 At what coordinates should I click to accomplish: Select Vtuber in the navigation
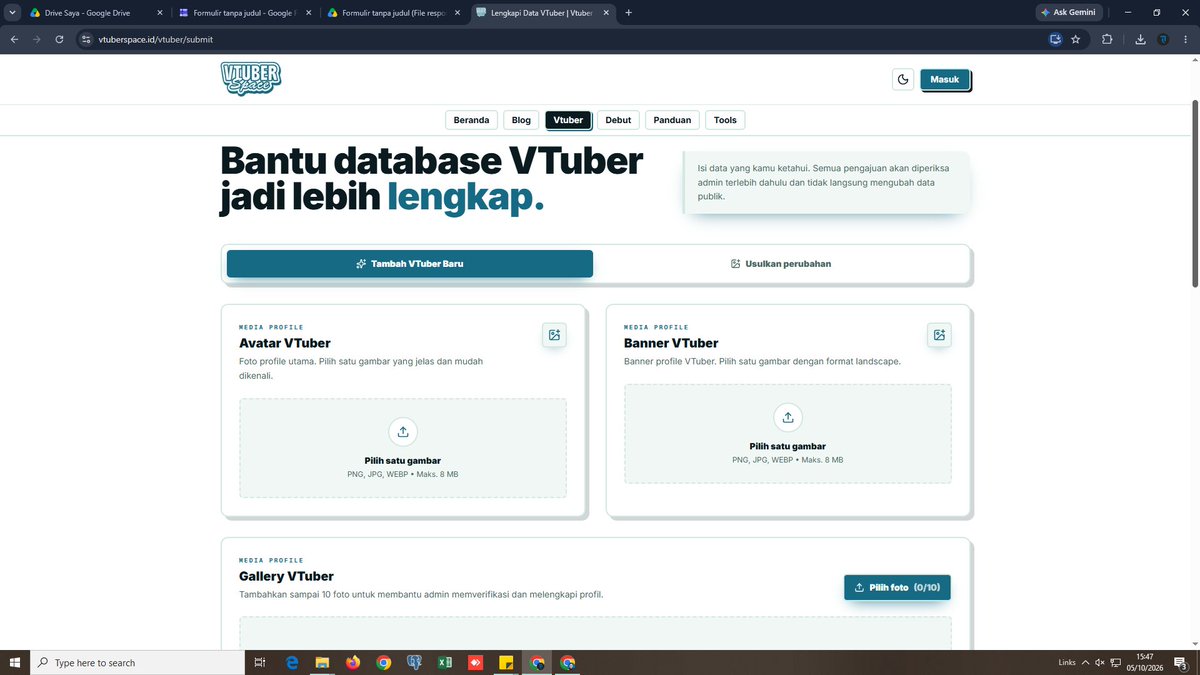[x=568, y=120]
